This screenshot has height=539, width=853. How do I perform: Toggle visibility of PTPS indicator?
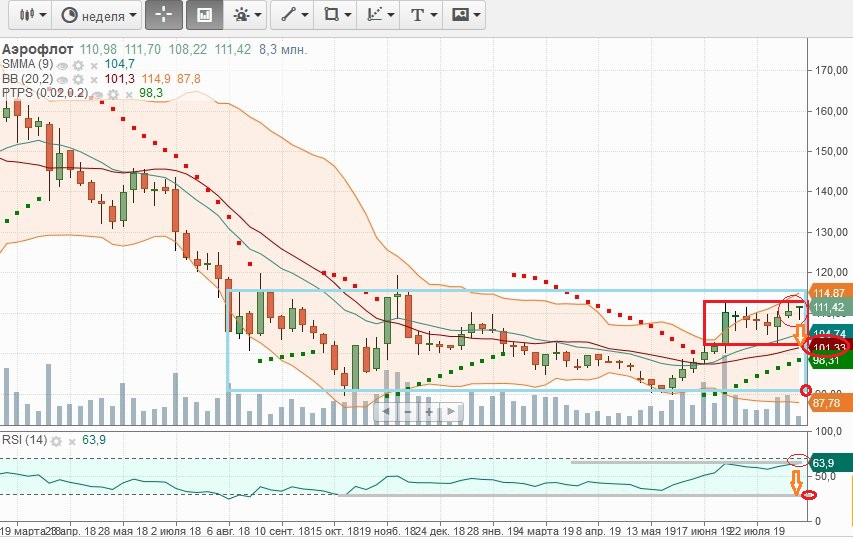pyautogui.click(x=97, y=93)
